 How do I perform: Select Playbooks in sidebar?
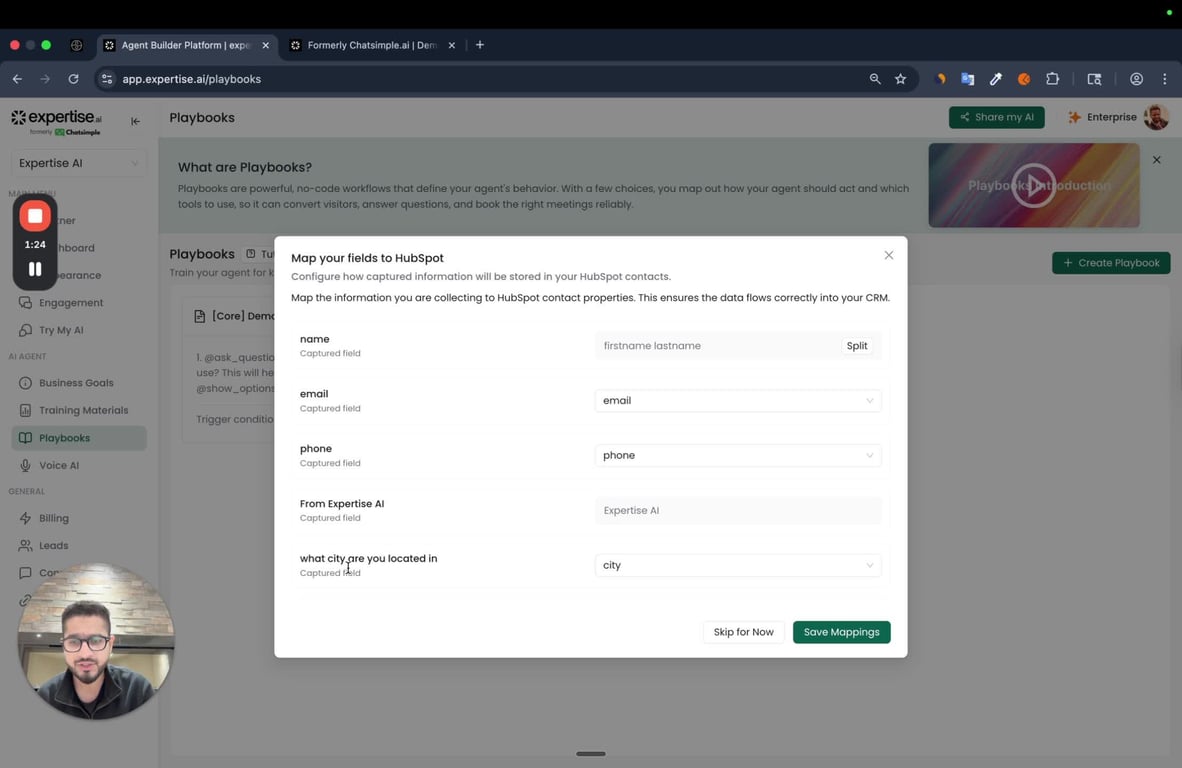click(78, 438)
